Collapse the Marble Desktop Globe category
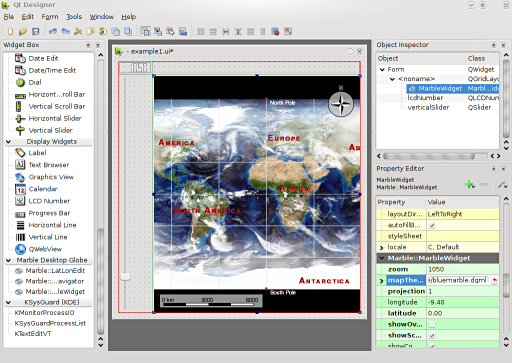512x363 pixels. [x=8, y=260]
